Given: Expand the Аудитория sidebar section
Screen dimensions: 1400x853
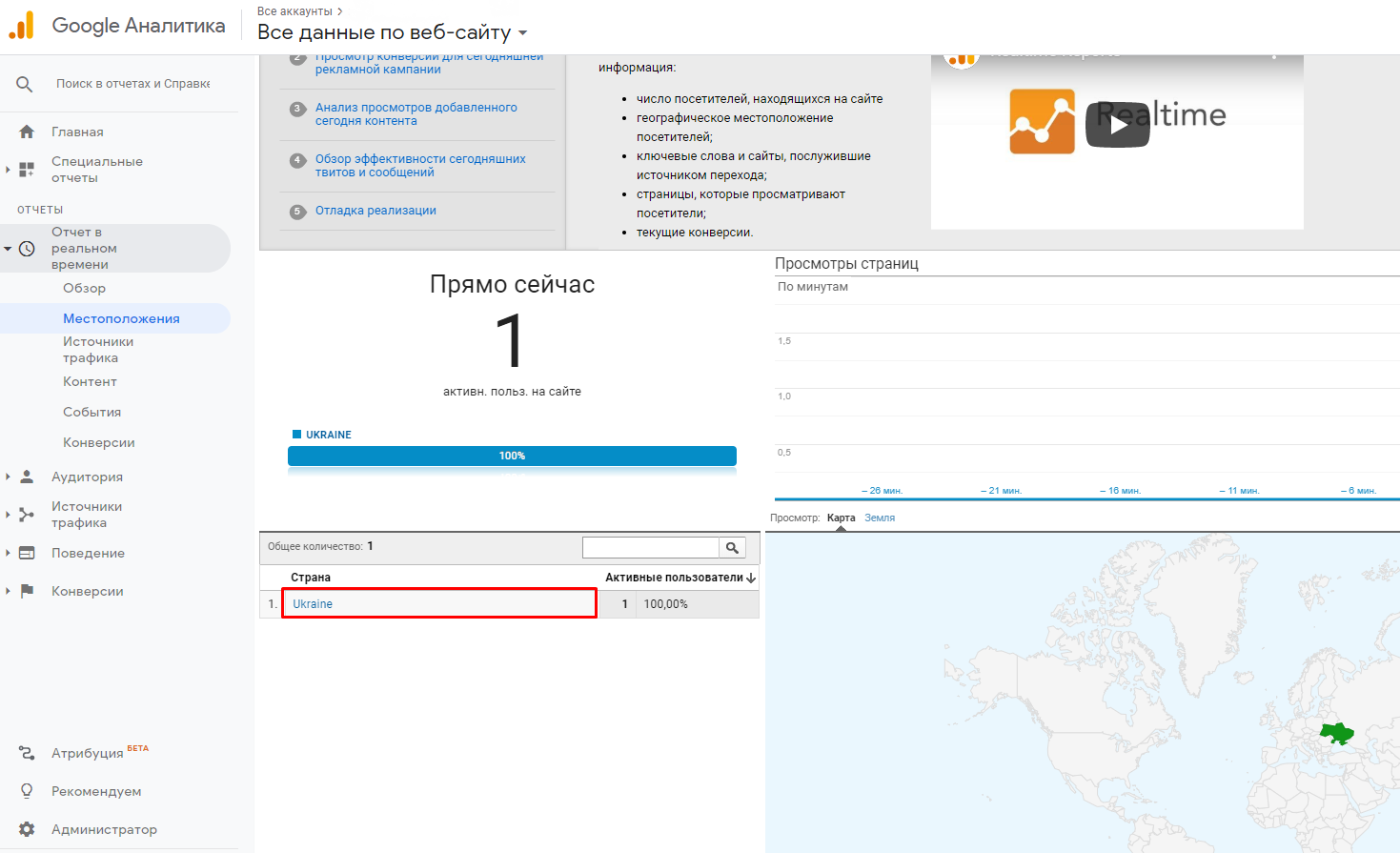Looking at the screenshot, I should 9,476.
